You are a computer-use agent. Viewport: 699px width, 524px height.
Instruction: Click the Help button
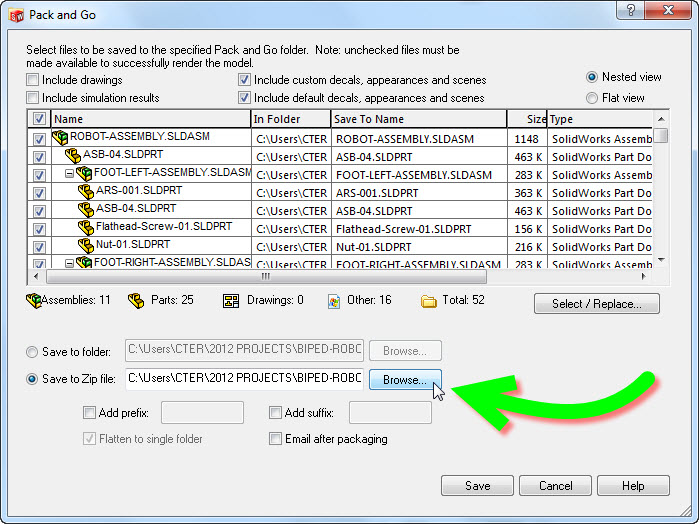[633, 485]
